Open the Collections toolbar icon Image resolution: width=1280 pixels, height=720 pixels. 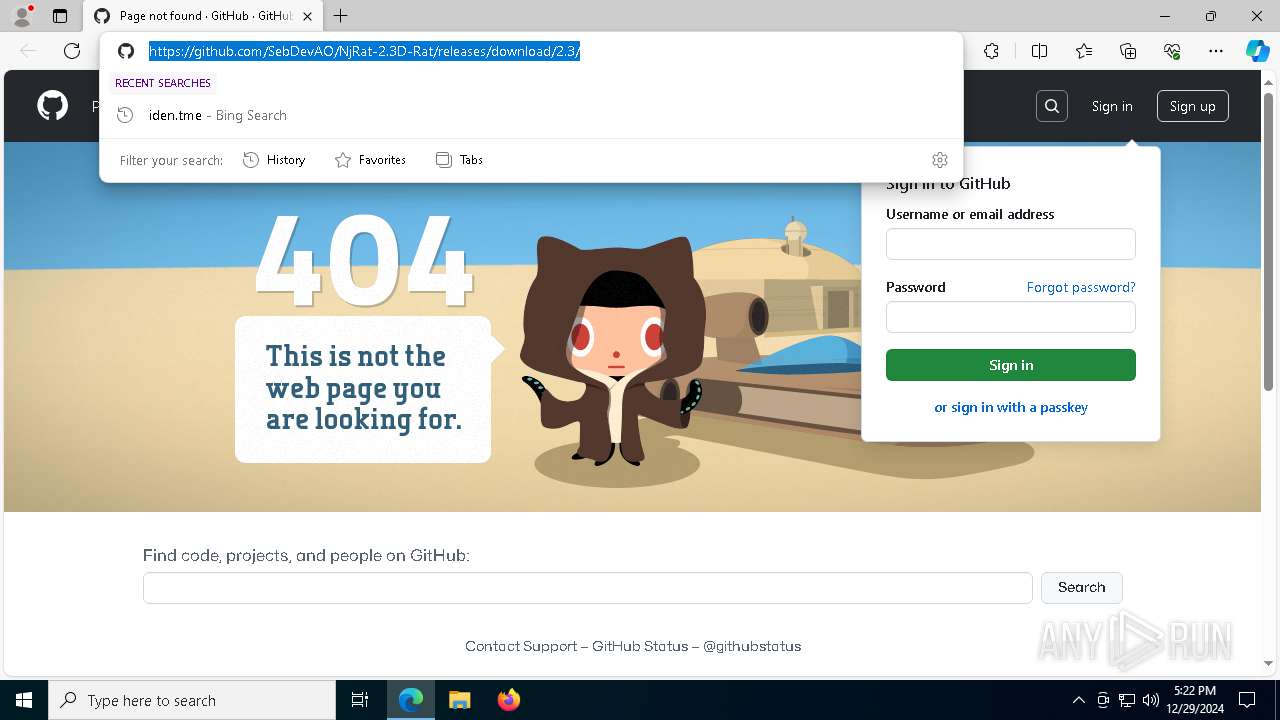(1128, 51)
